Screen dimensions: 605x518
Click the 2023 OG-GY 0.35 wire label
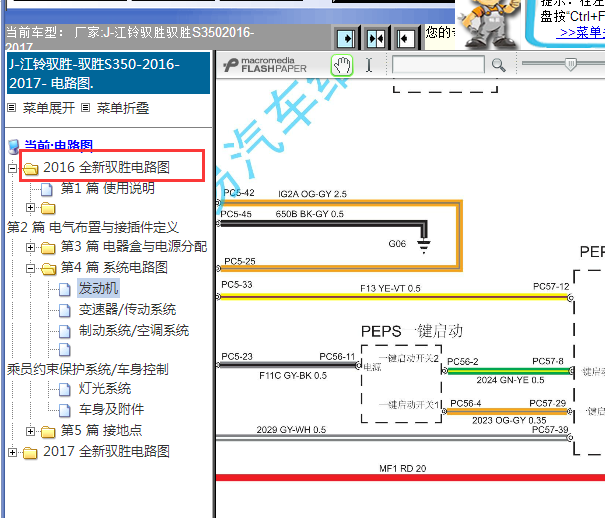[509, 420]
